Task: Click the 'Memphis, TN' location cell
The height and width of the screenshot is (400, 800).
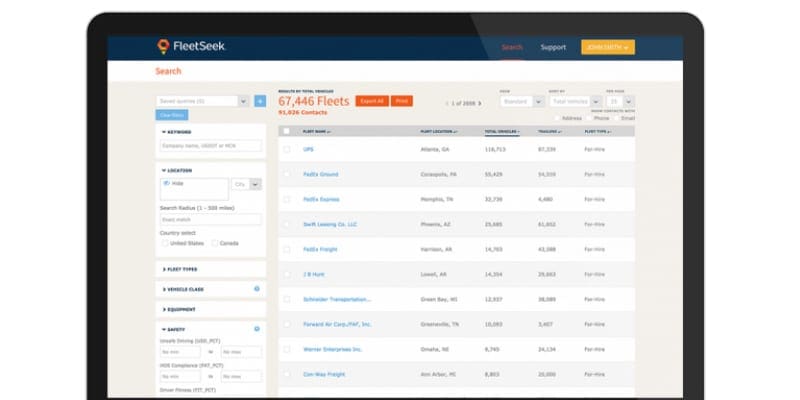Action: [x=437, y=199]
